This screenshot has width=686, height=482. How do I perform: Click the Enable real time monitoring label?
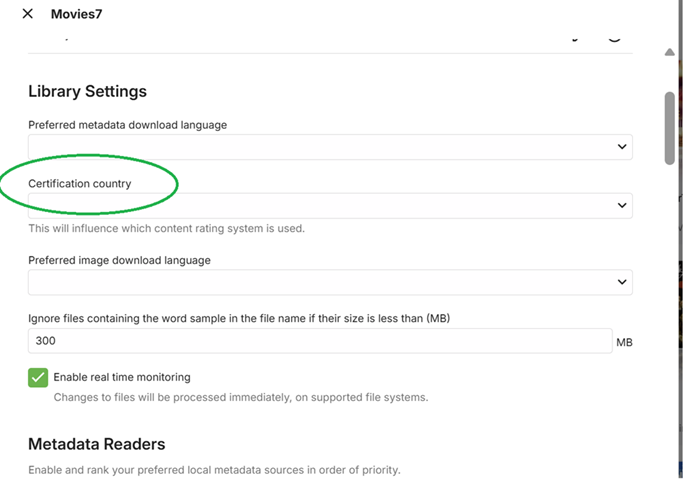coord(122,378)
